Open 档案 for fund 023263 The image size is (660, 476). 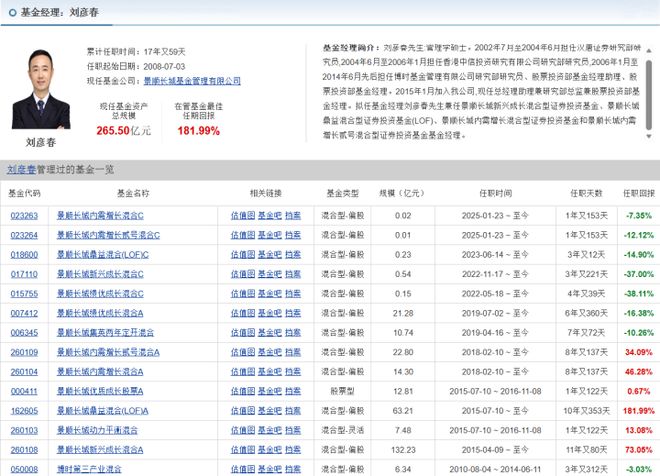(x=293, y=216)
